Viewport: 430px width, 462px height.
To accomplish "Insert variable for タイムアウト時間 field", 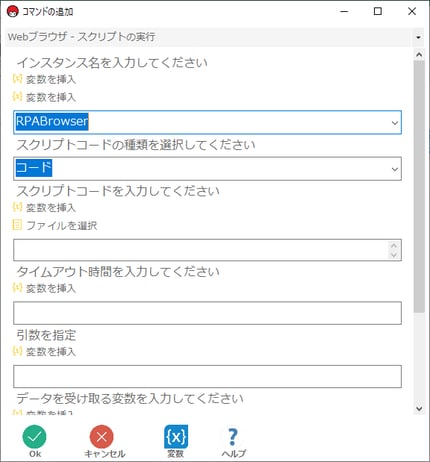I will click(44, 288).
